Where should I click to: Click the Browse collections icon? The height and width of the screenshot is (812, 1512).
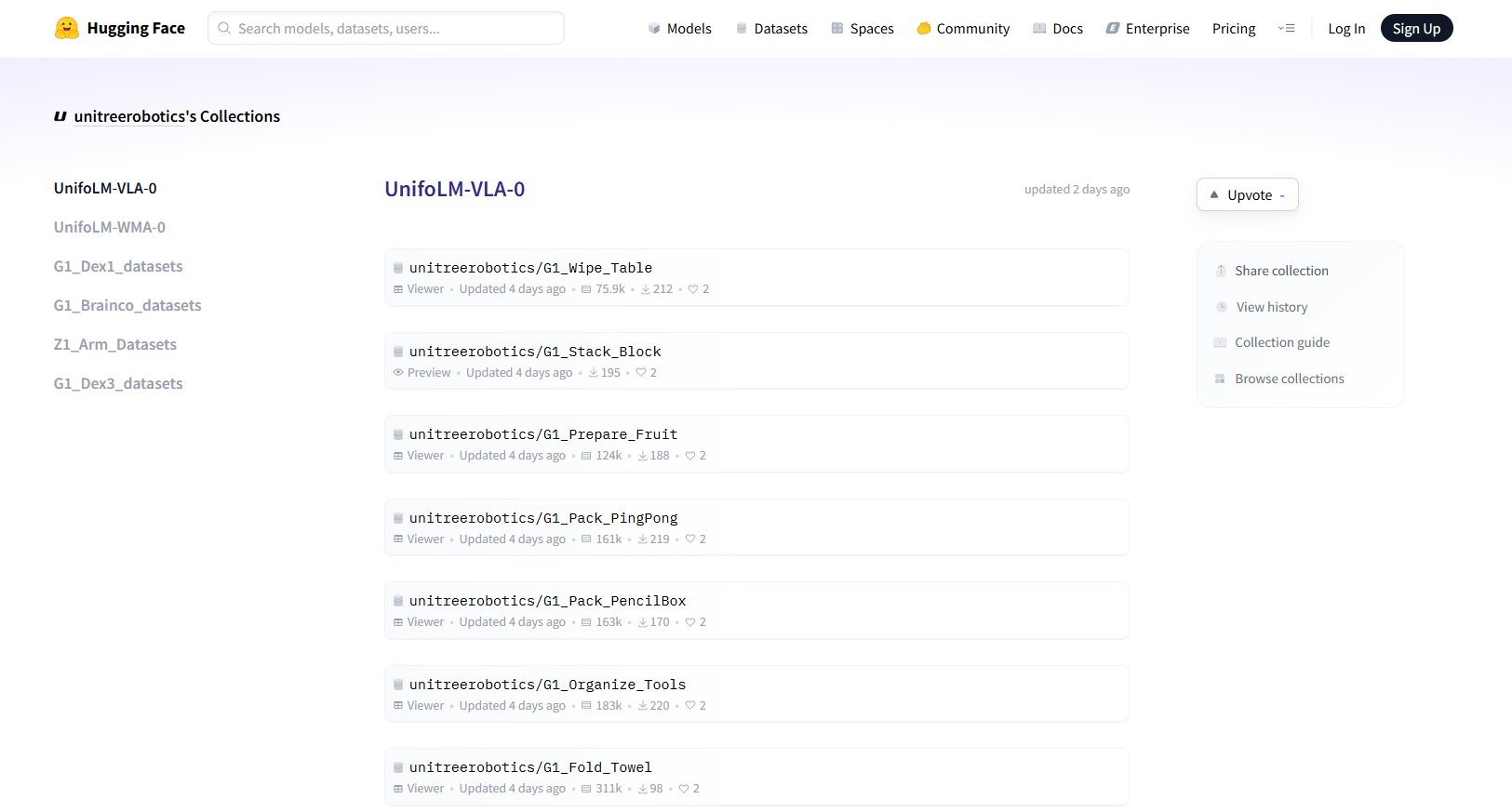point(1220,379)
